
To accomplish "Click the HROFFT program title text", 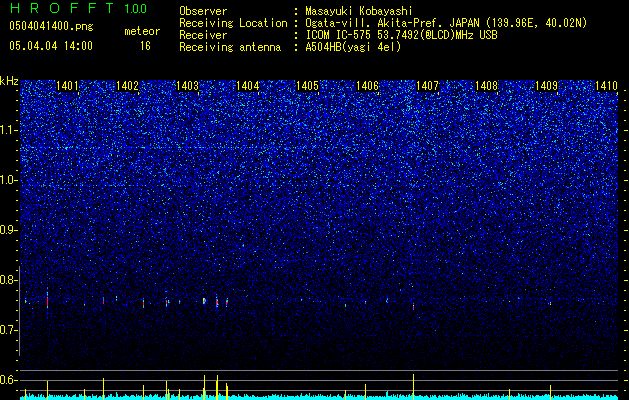I will 62,8.
